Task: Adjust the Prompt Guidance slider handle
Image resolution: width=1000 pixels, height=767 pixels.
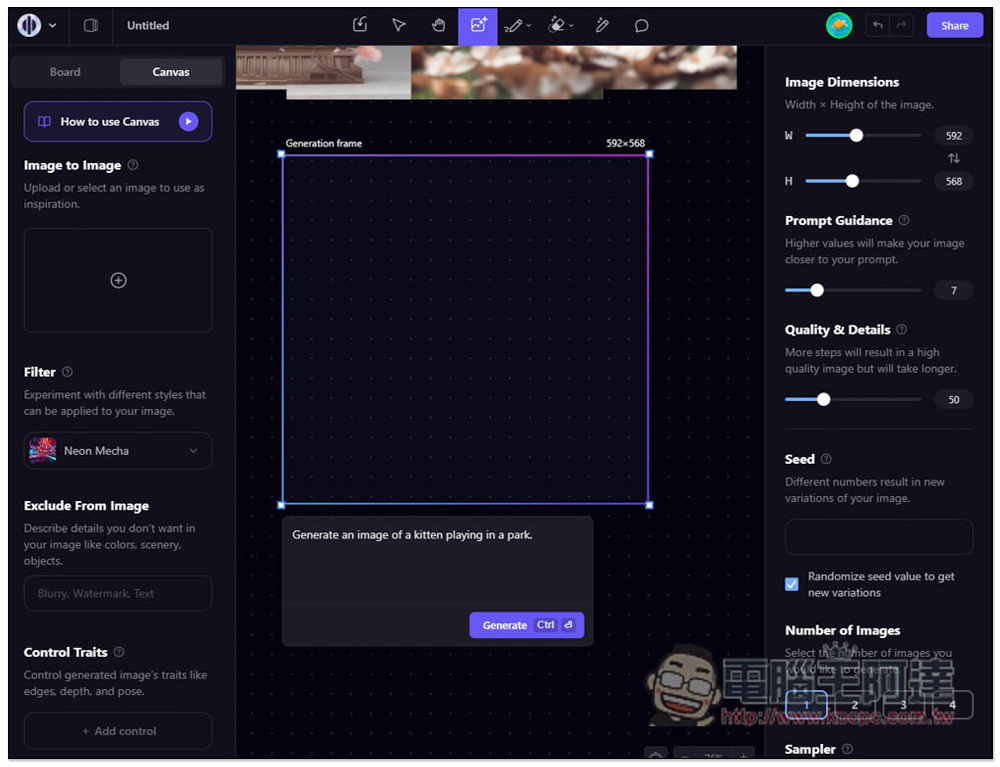Action: point(817,290)
